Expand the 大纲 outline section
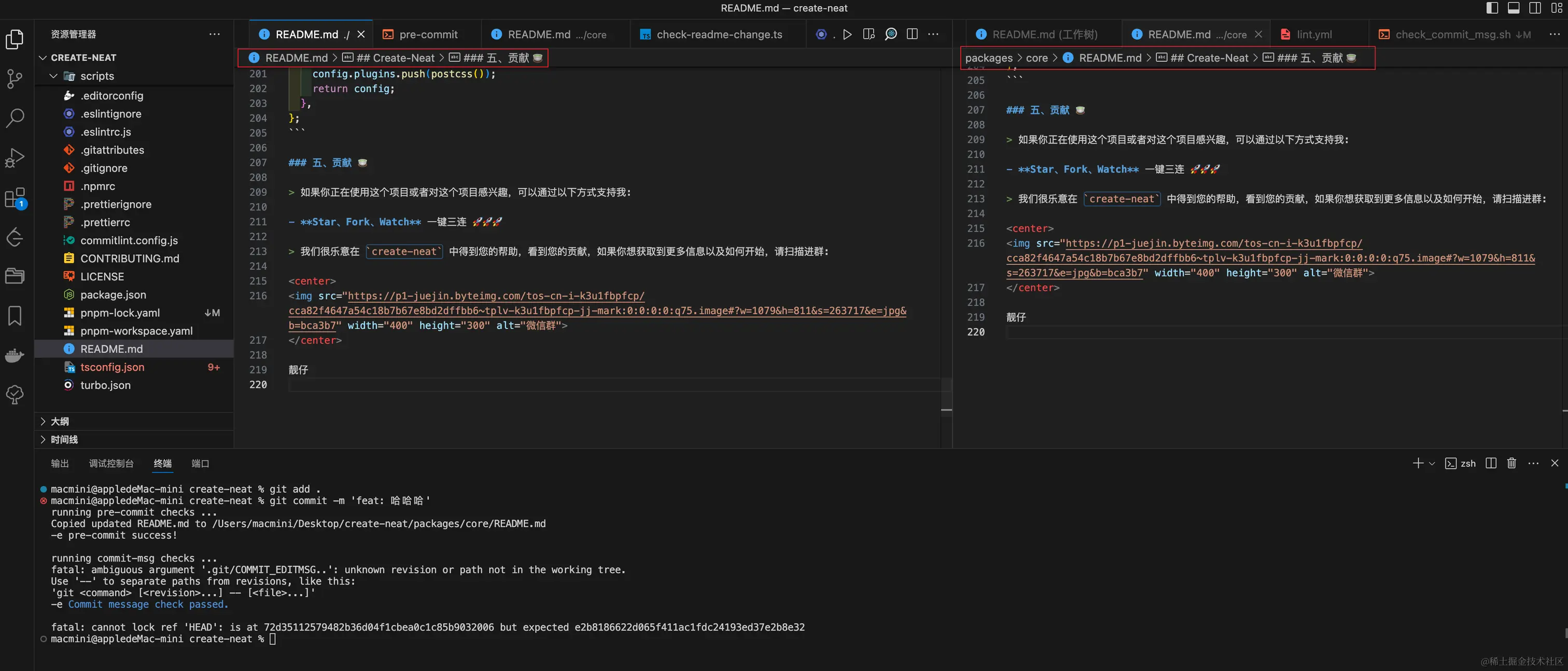Viewport: 1568px width, 671px height. pos(59,422)
